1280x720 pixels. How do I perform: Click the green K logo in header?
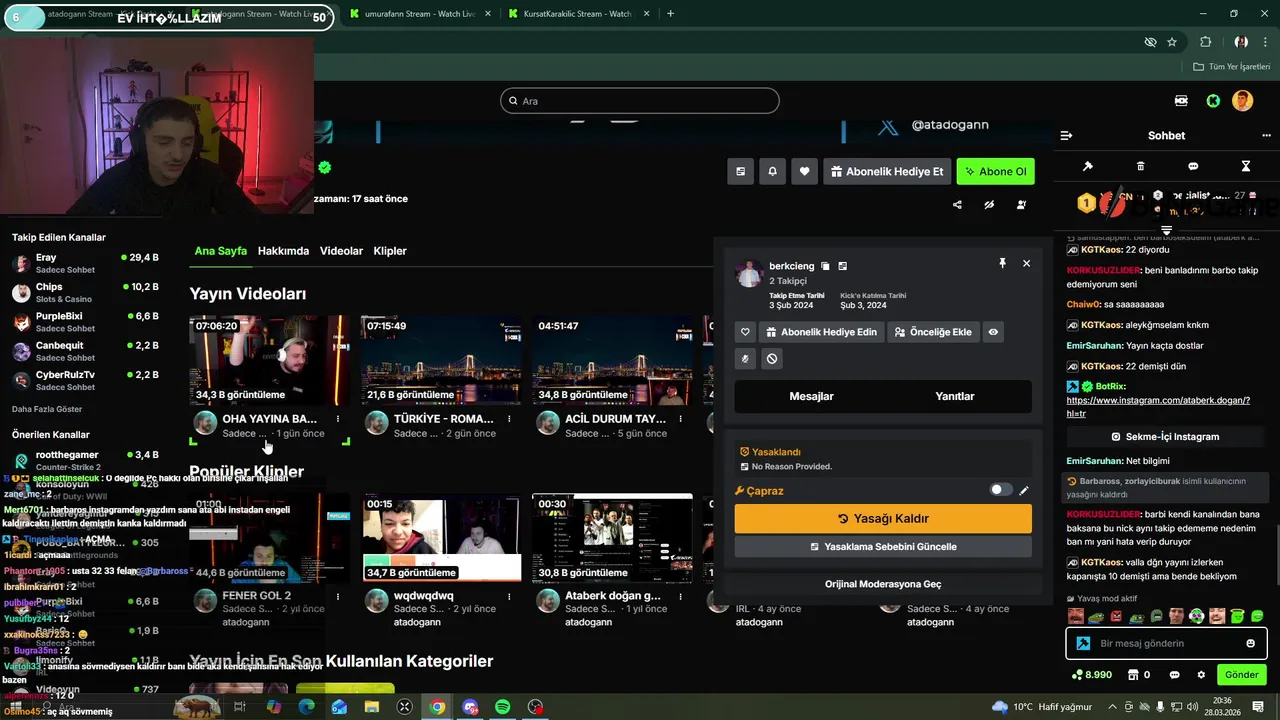1213,101
